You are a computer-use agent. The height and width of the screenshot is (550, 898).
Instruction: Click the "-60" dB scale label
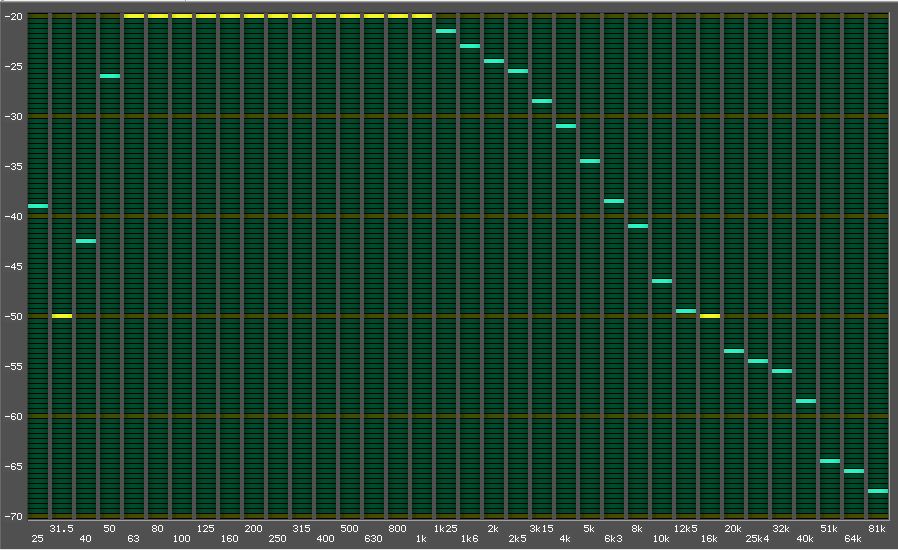tap(13, 417)
